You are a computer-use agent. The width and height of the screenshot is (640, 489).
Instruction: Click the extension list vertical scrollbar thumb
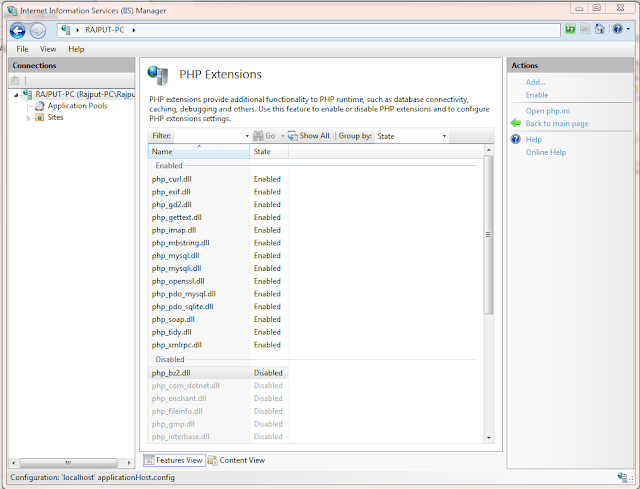pyautogui.click(x=488, y=235)
